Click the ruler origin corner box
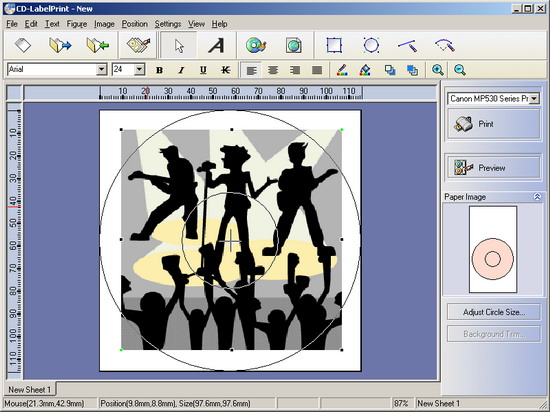The image size is (550, 412). pos(14,93)
